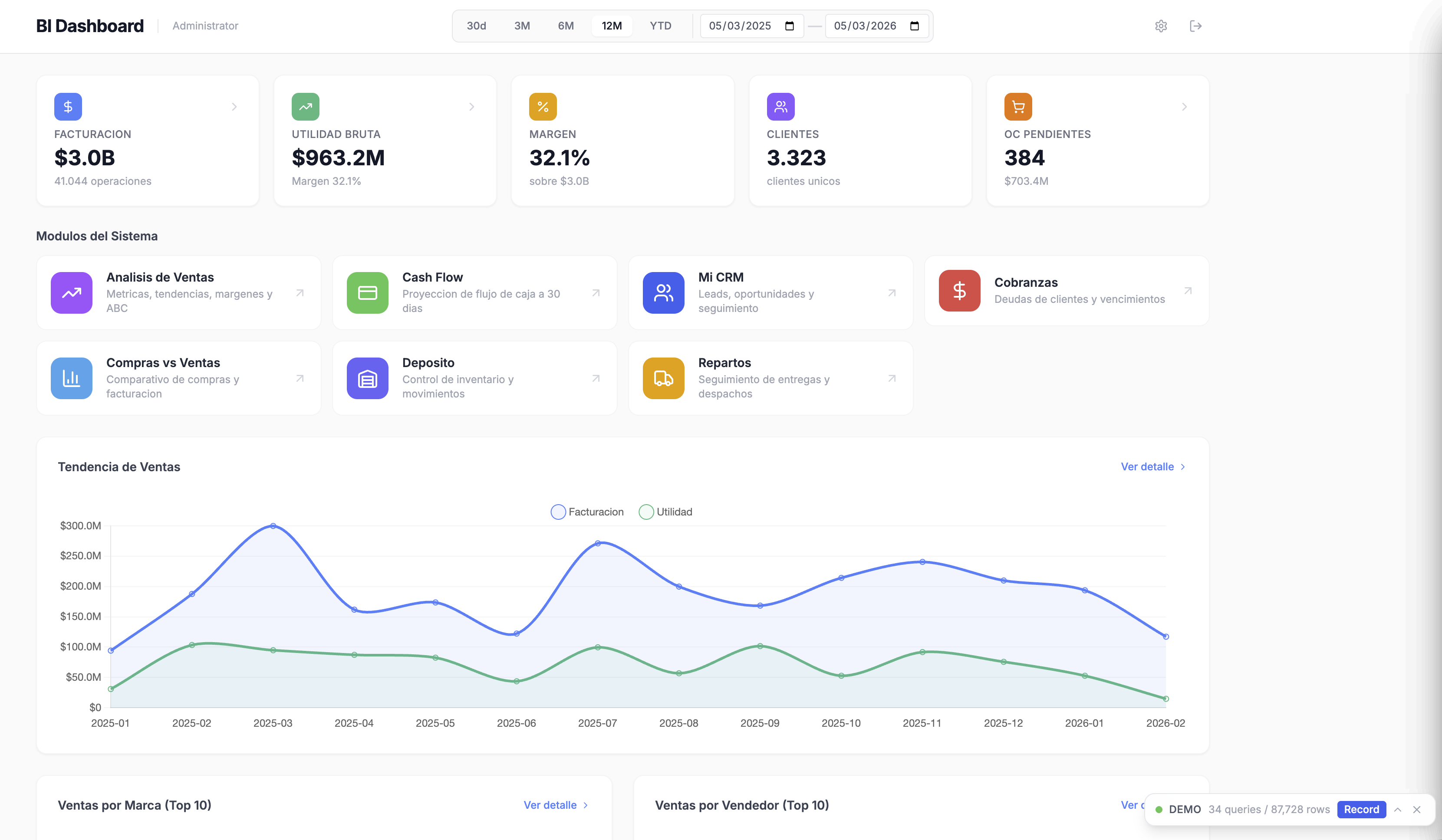1442x840 pixels.
Task: Open the Cash Flow green card icon
Action: tap(367, 293)
